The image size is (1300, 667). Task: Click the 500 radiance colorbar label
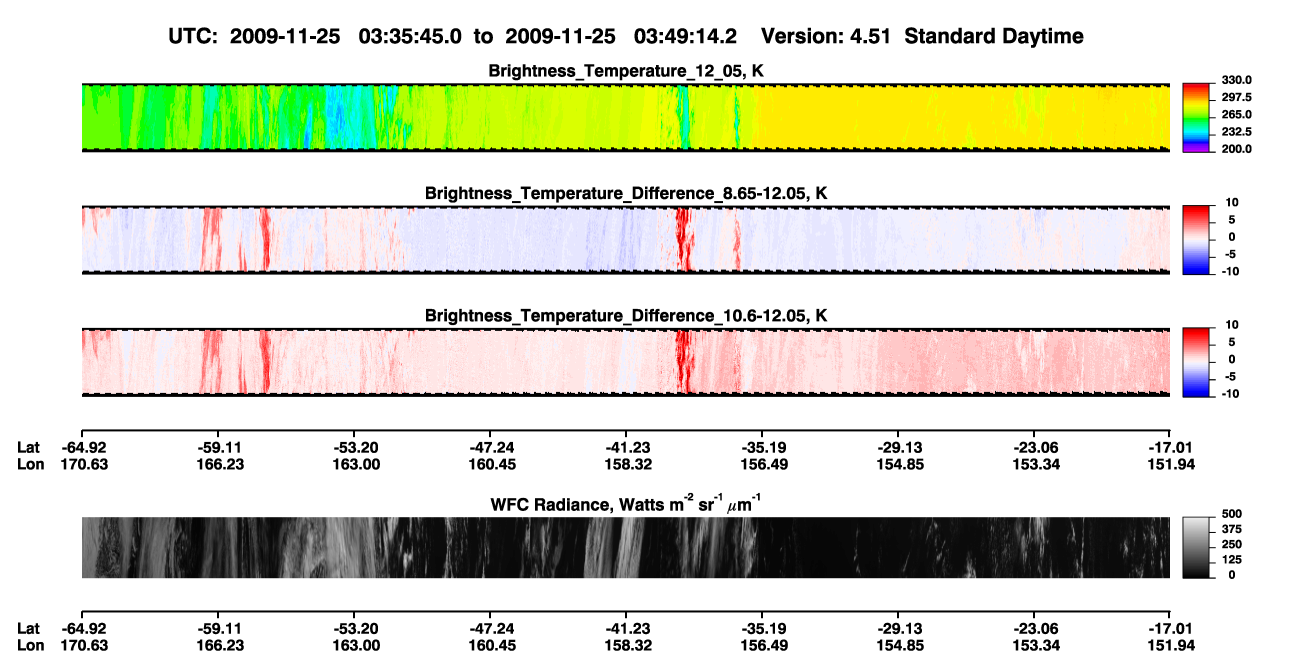point(1232,513)
